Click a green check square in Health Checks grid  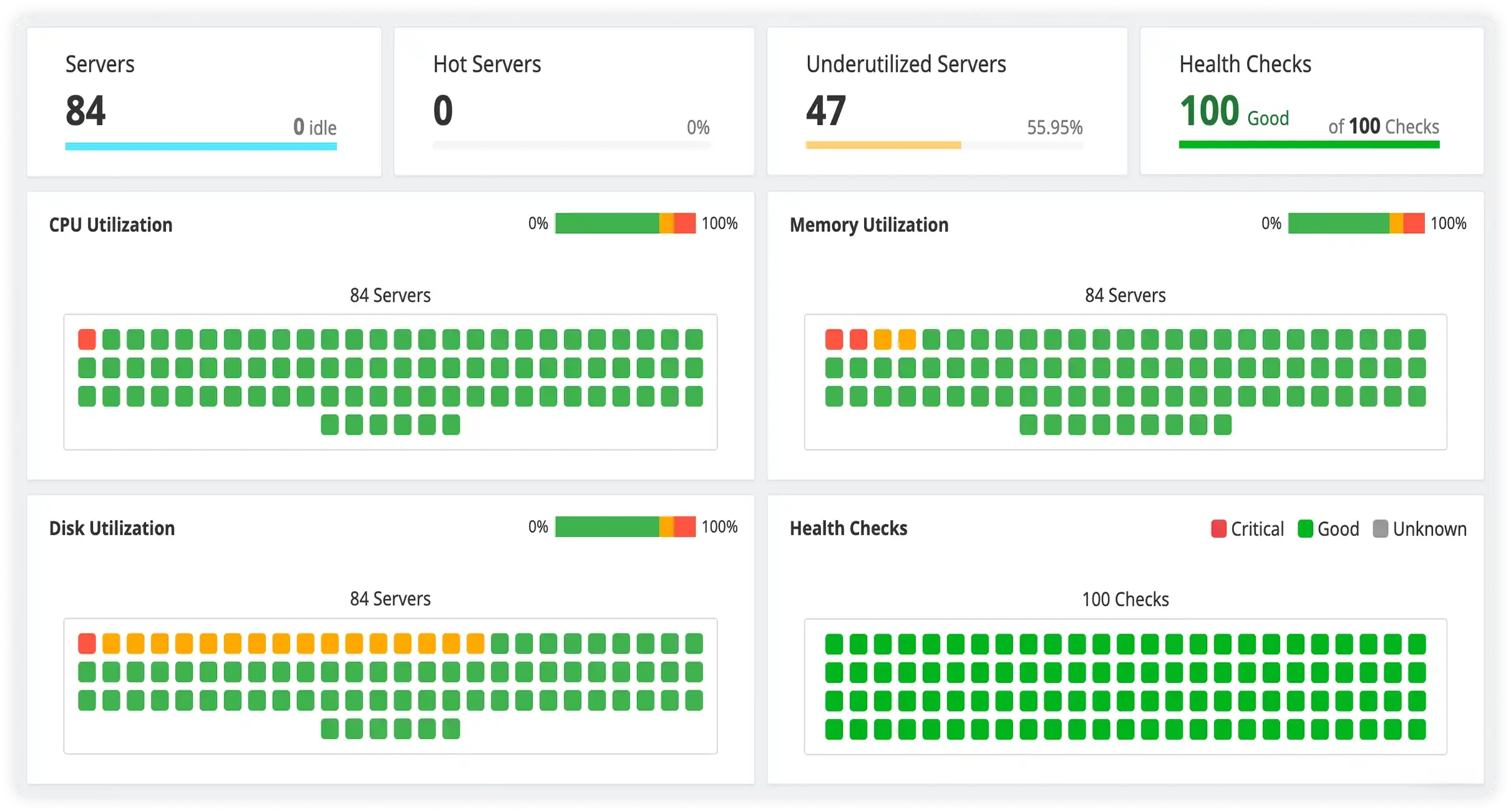(834, 643)
